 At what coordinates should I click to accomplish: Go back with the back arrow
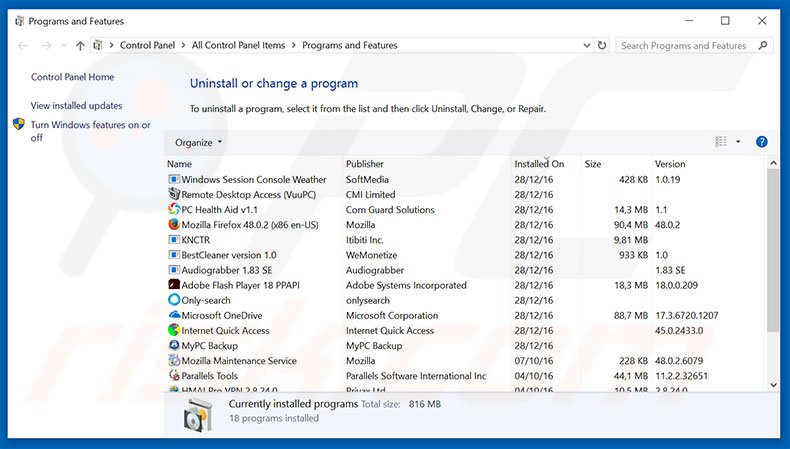pyautogui.click(x=23, y=46)
